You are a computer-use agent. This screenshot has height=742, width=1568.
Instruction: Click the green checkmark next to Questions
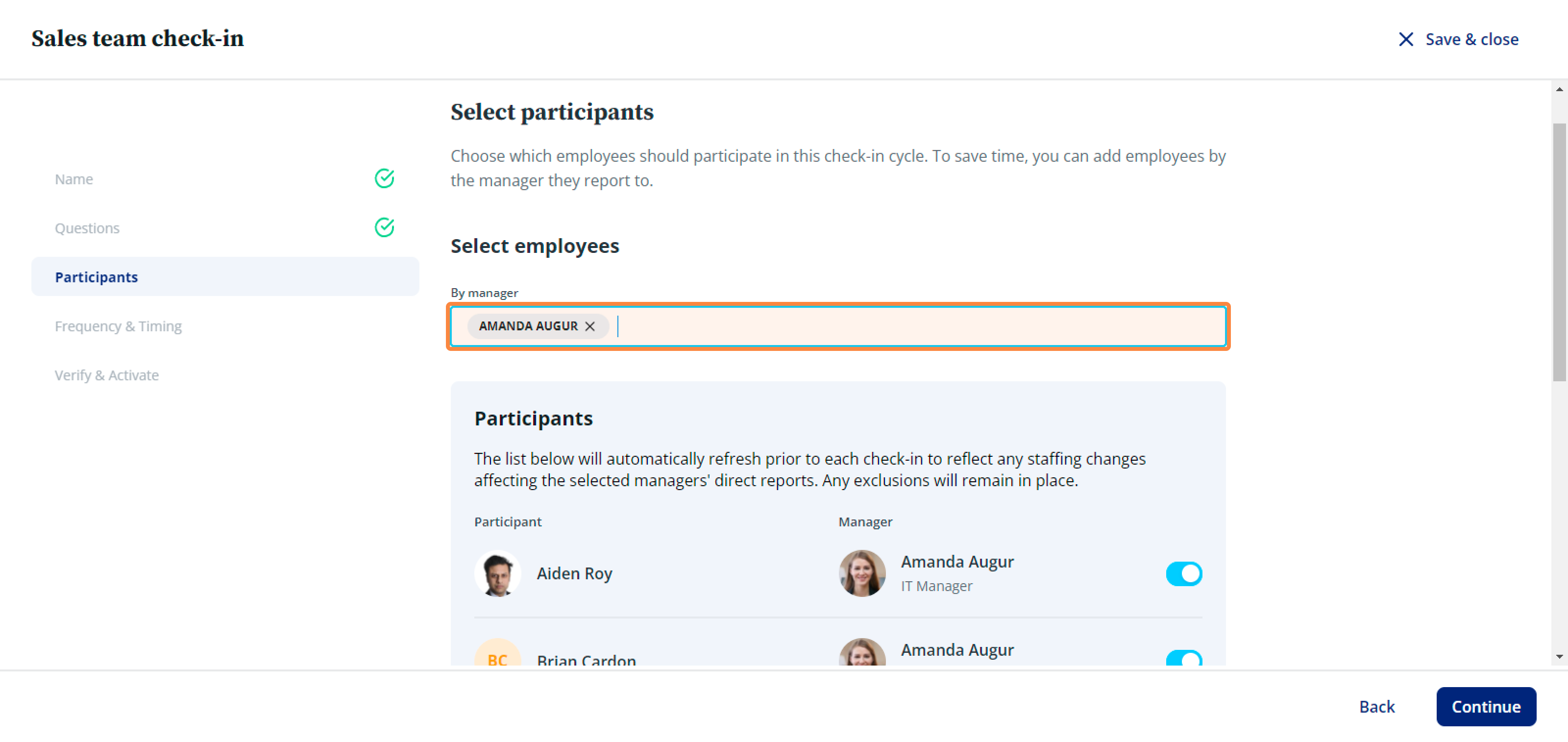point(384,228)
